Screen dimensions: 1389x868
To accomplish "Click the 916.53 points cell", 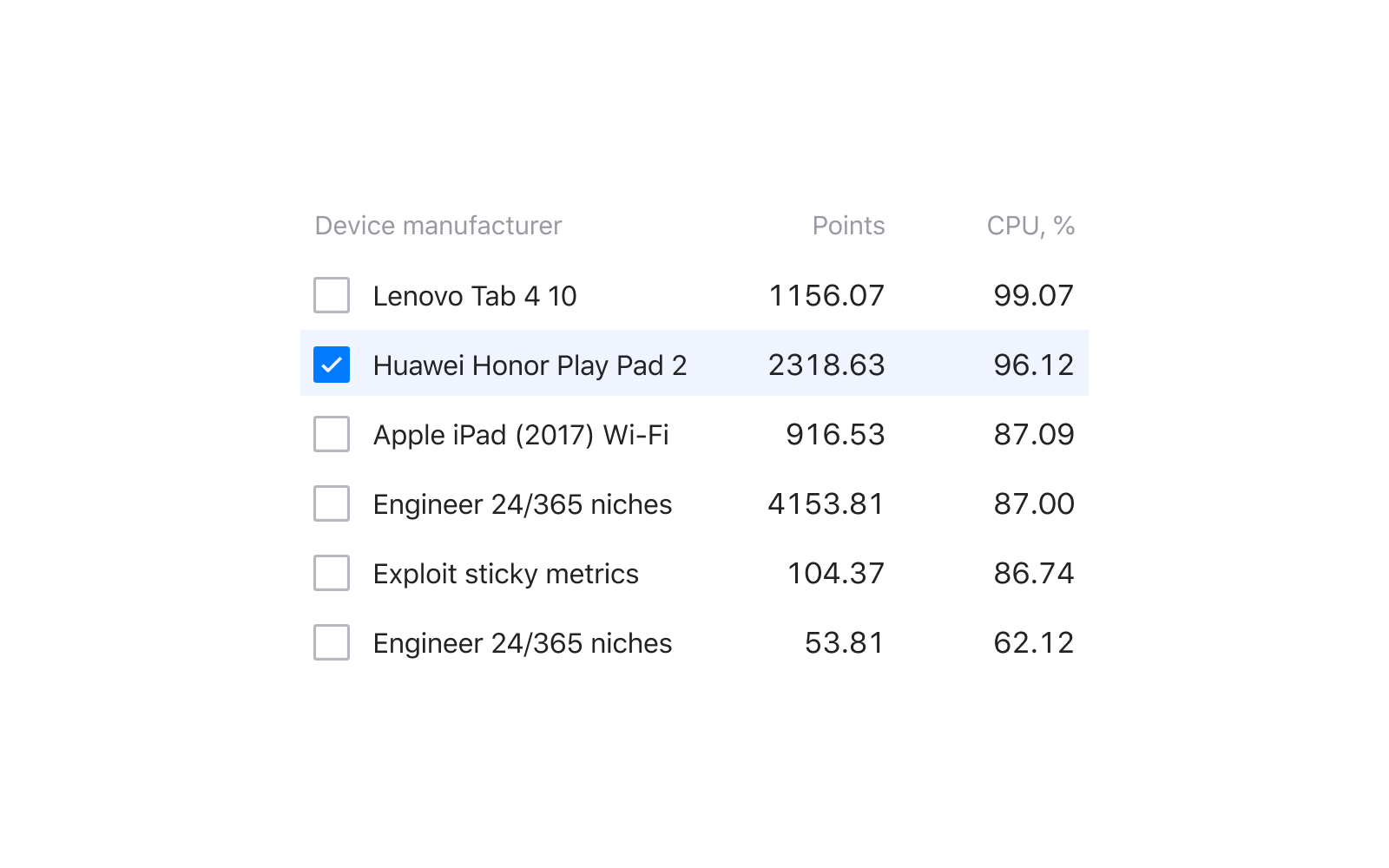I will click(x=835, y=435).
